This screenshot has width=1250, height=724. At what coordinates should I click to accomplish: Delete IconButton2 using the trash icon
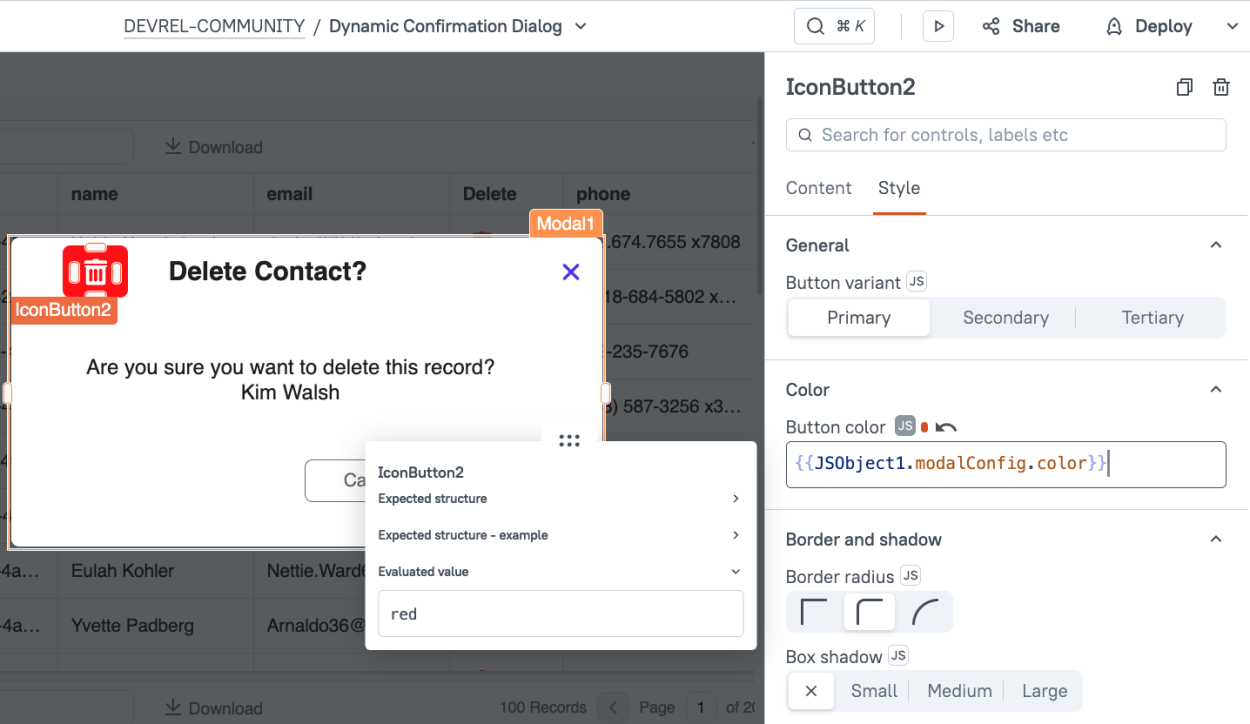point(1220,87)
